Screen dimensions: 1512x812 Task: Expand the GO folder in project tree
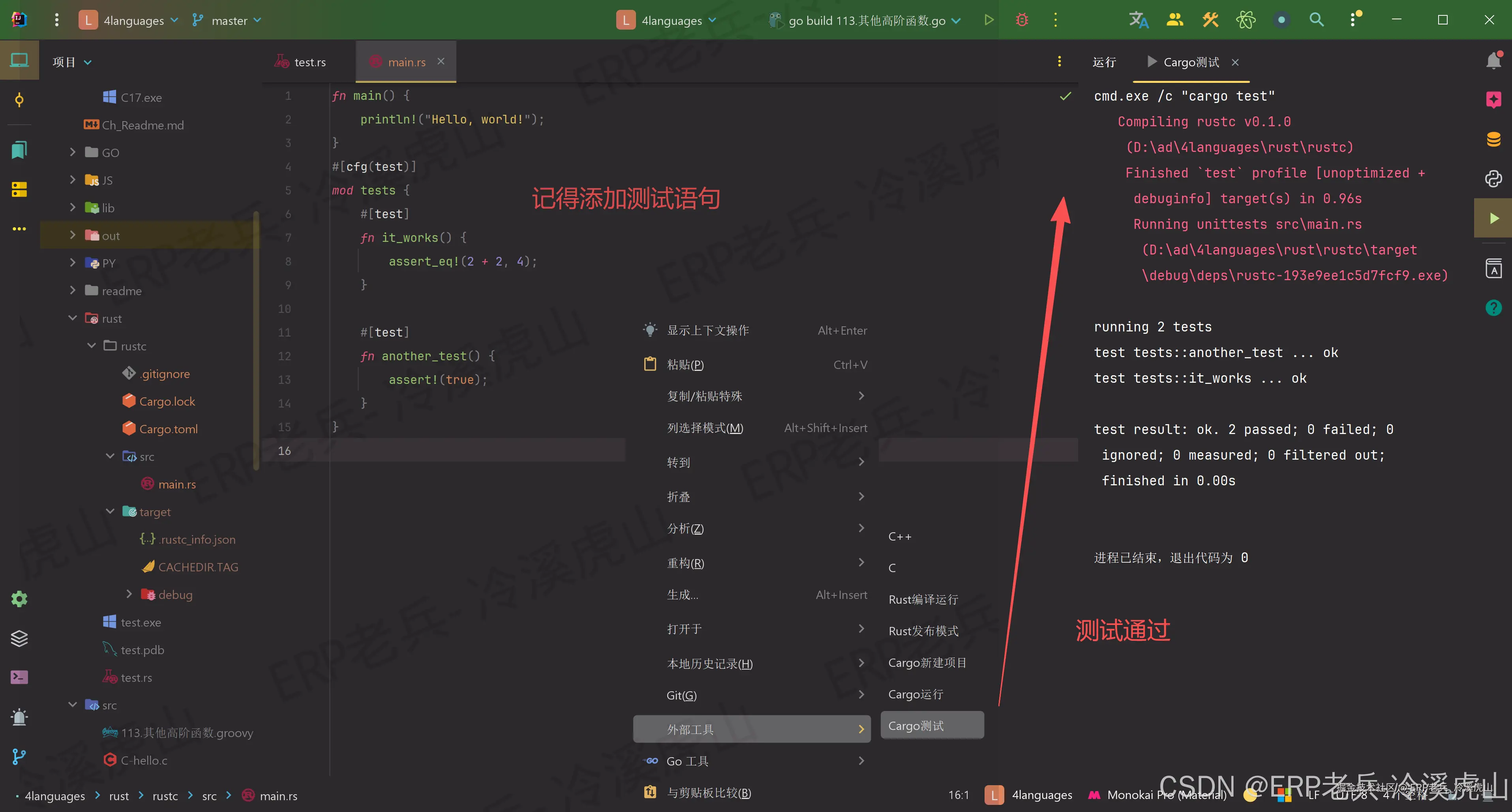click(73, 152)
